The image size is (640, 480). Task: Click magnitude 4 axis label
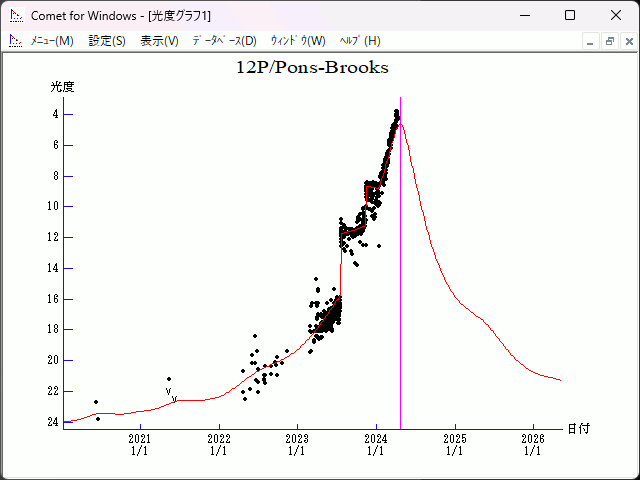click(56, 114)
